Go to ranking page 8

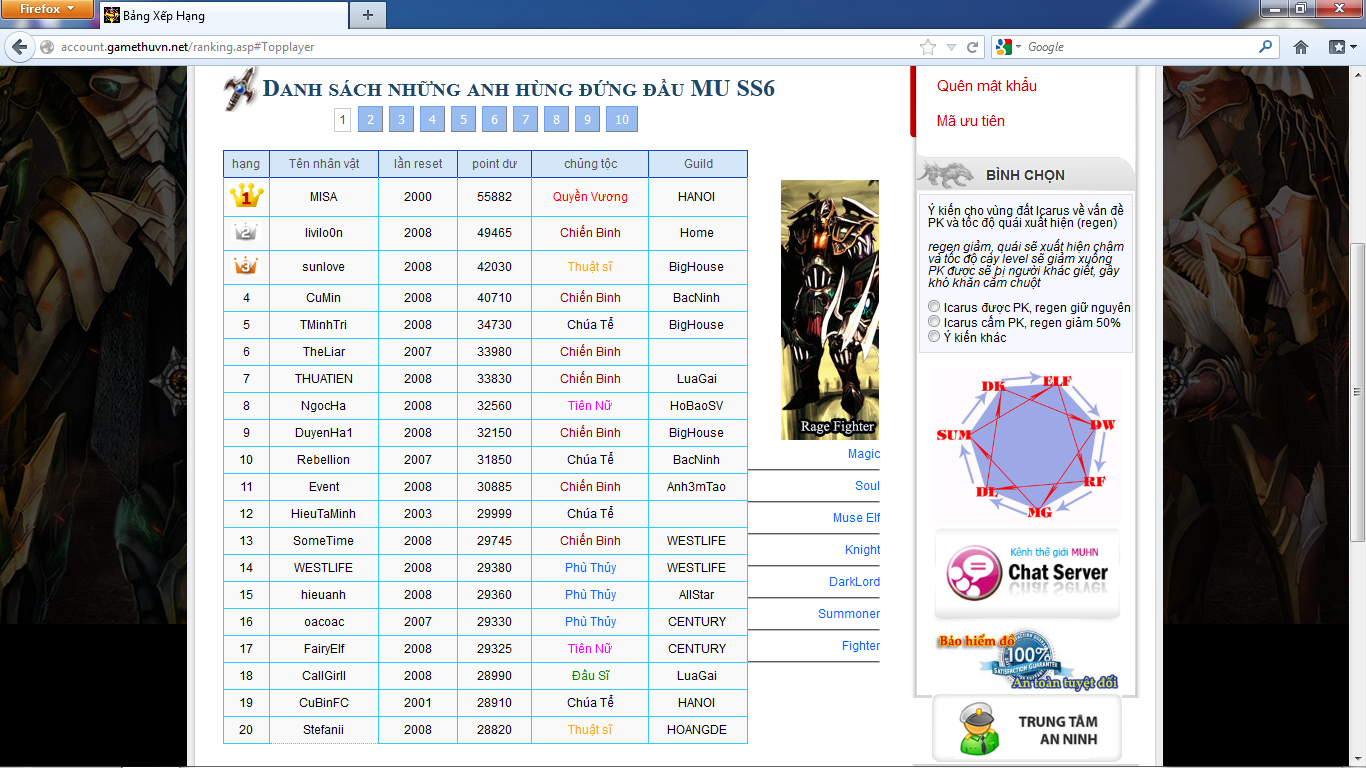556,120
